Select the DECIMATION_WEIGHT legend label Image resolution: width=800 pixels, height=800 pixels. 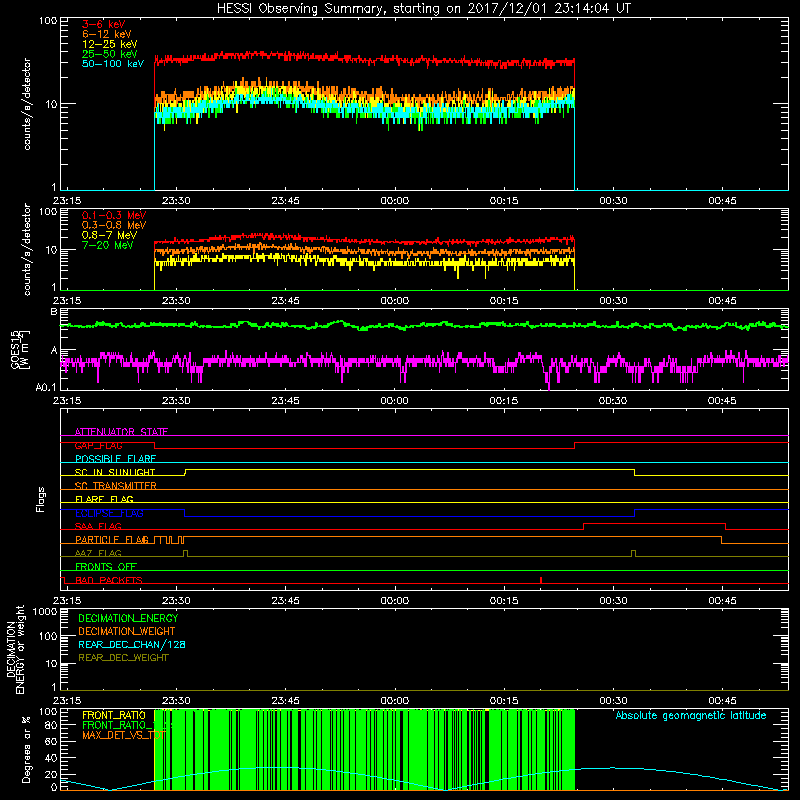point(127,632)
